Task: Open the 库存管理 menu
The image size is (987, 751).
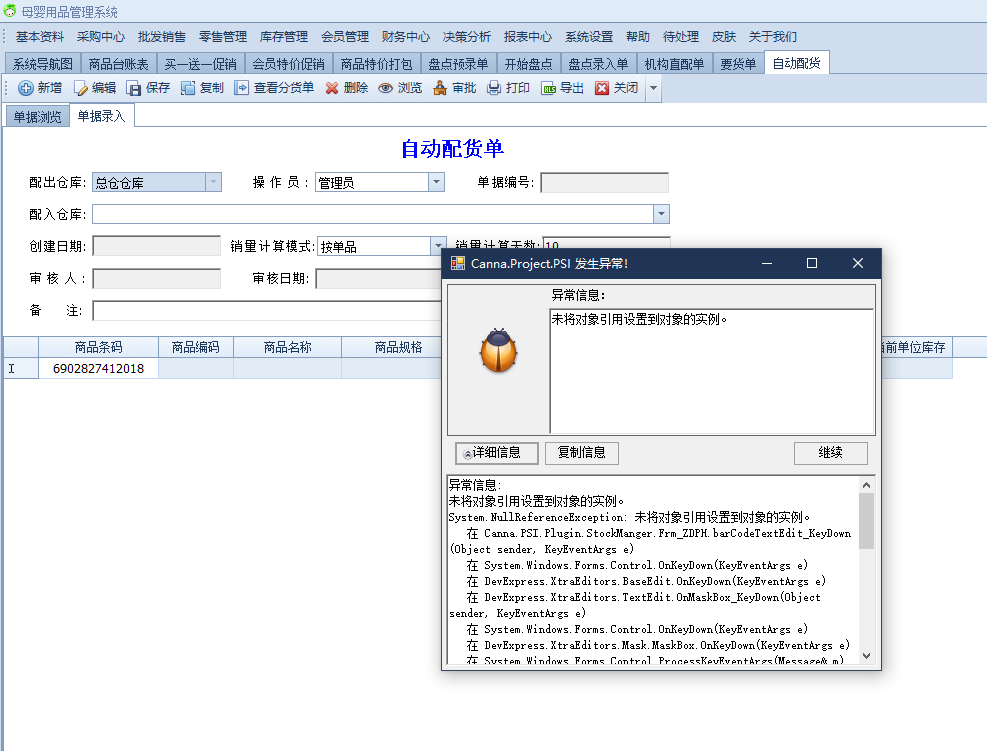Action: coord(284,37)
